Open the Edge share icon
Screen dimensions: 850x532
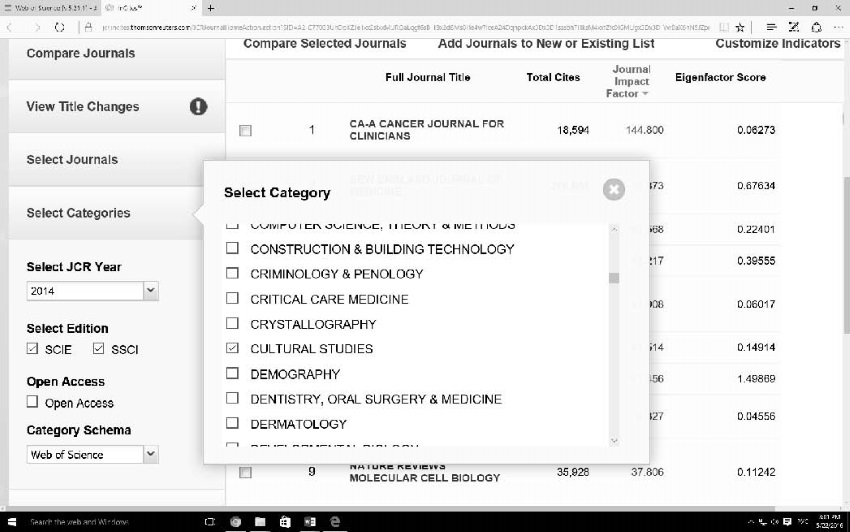(816, 27)
